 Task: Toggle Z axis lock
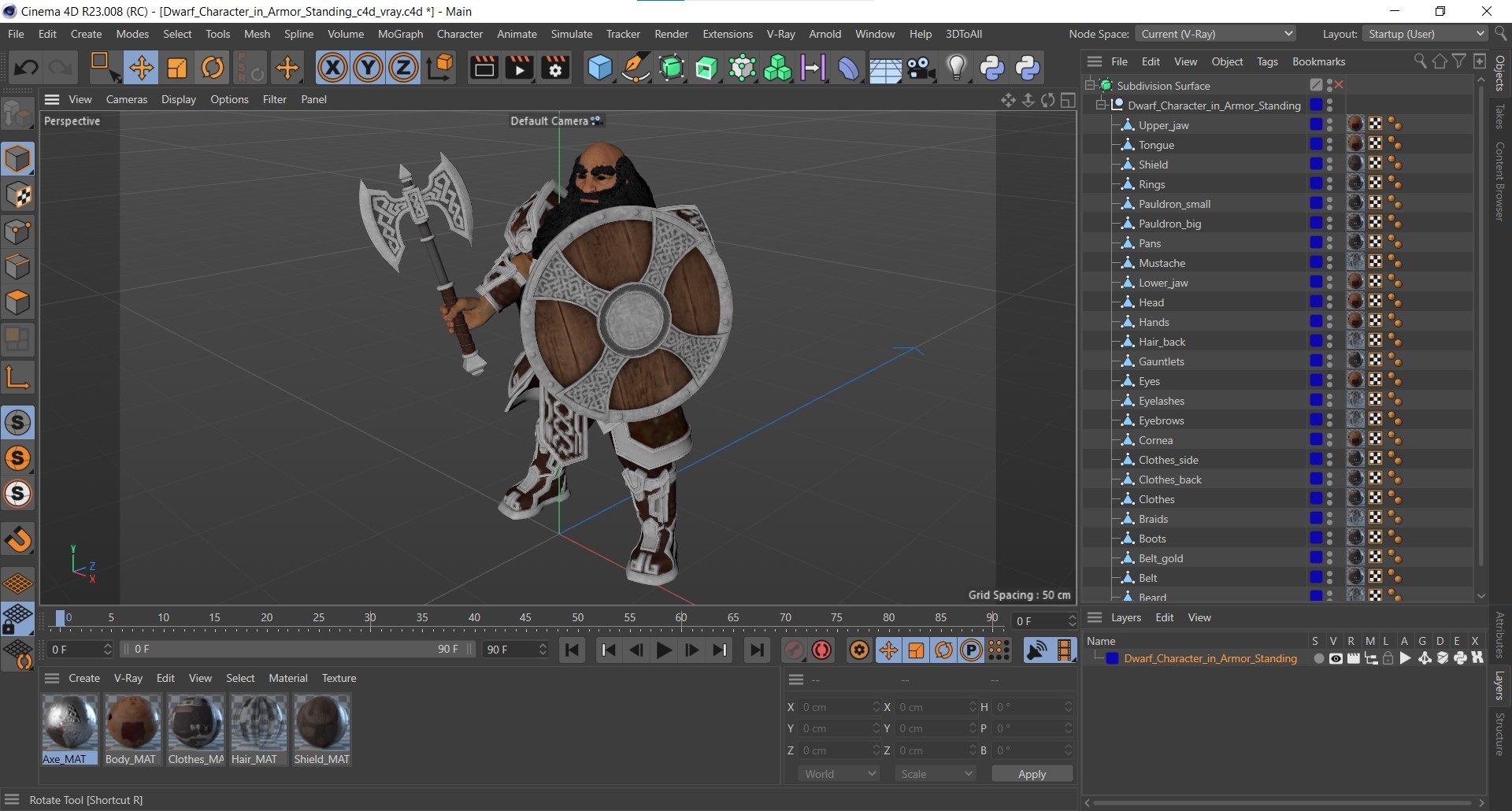pos(403,68)
